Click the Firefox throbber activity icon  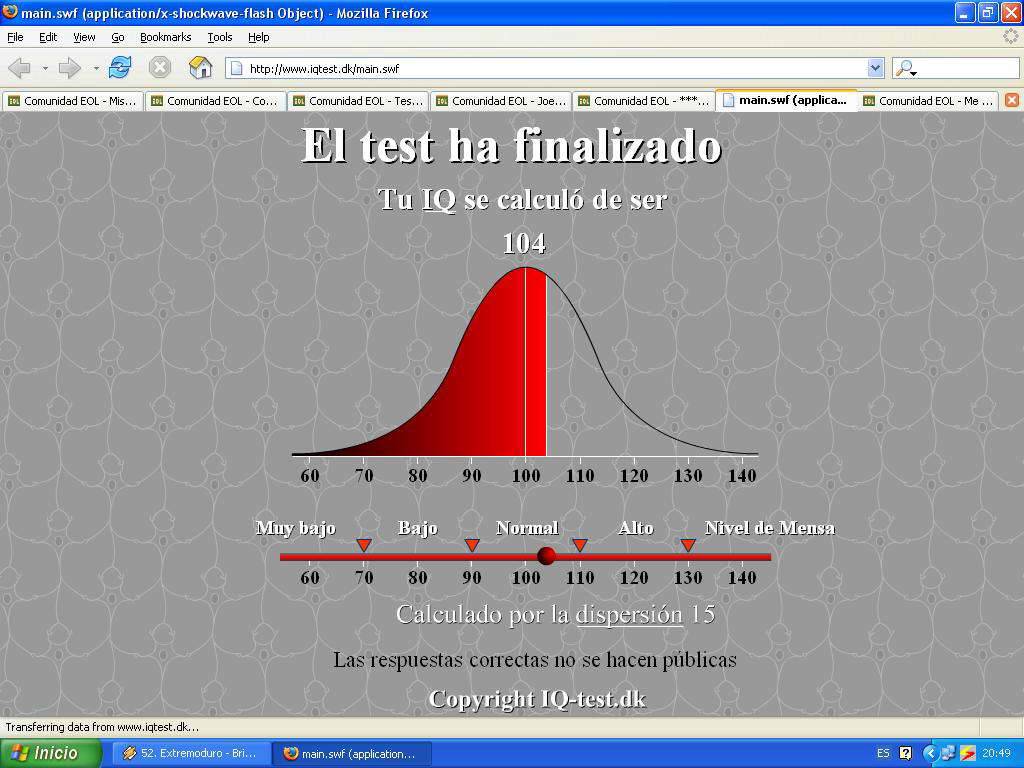1011,37
